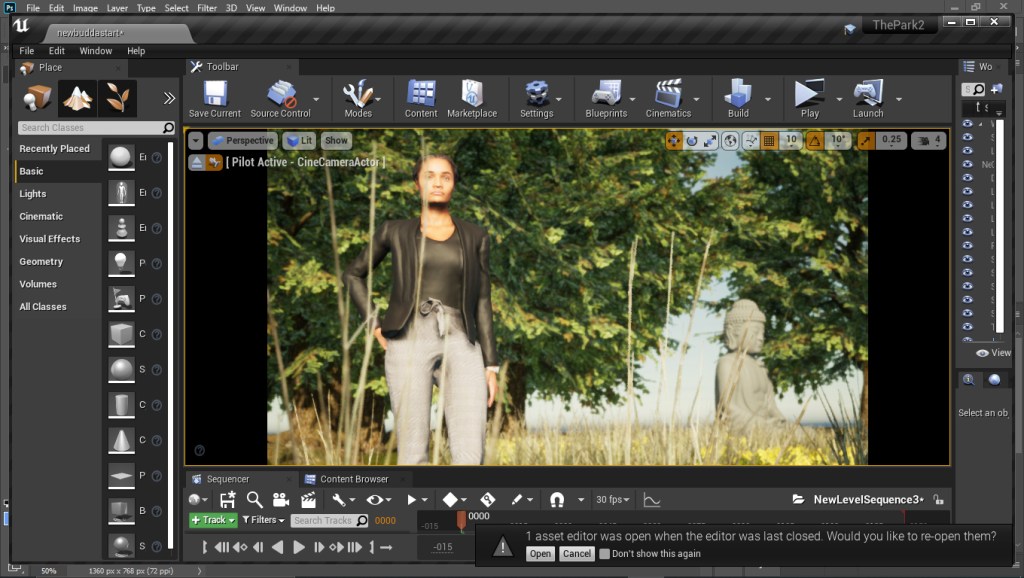Viewport: 1024px width, 578px height.
Task: Click the Sequencer timeline playhead marker
Action: [461, 519]
